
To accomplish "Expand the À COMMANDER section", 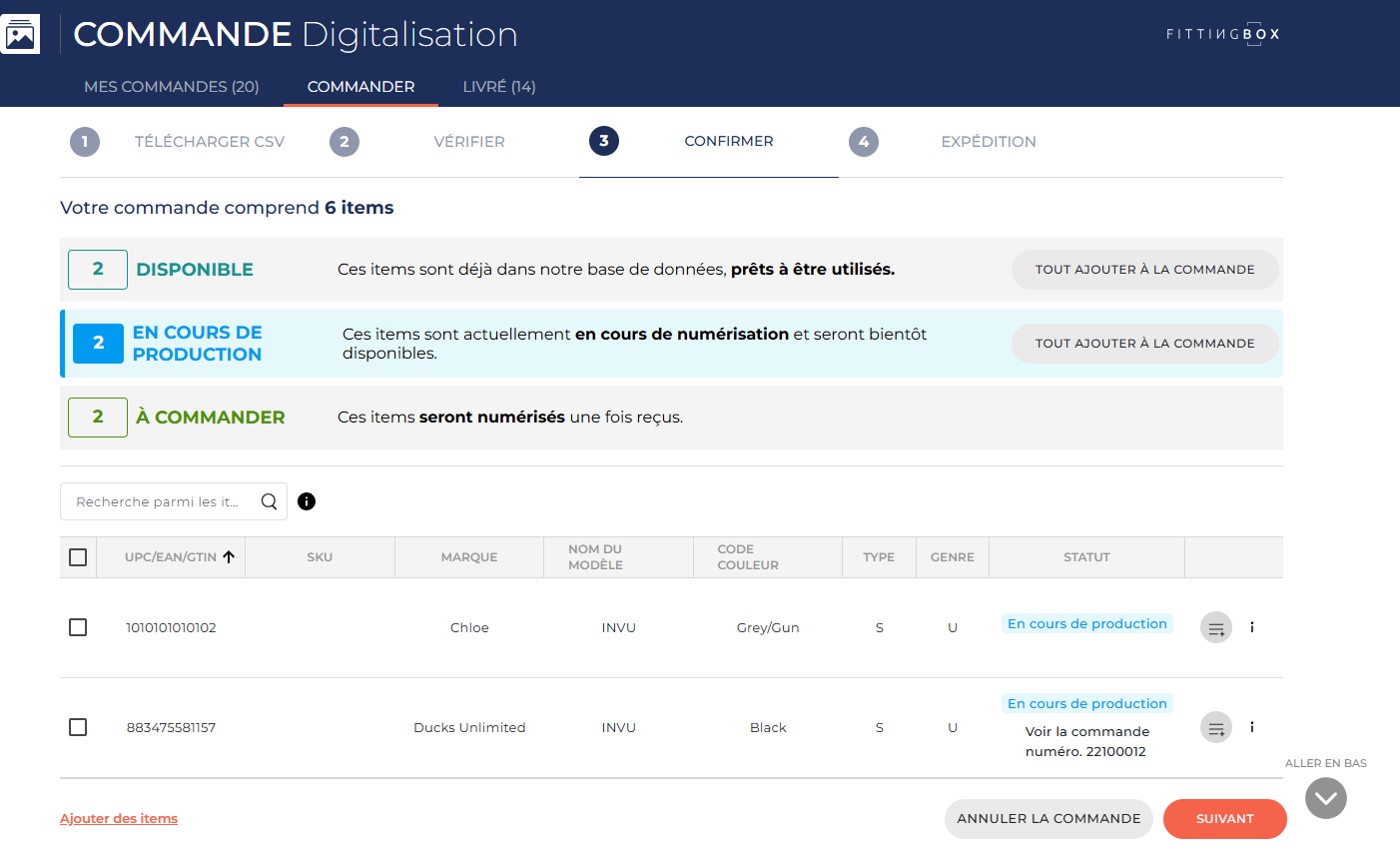I will 210,418.
